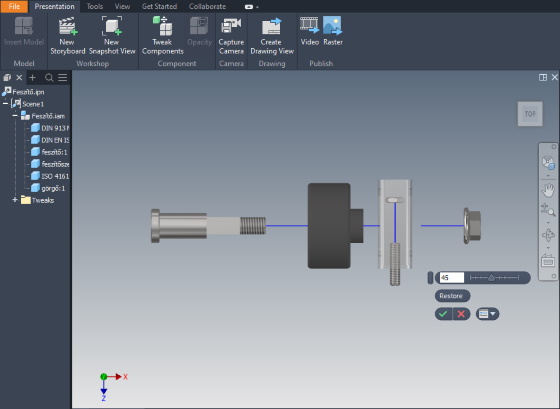Screen dimensions: 560x409
Task: Open the File menu
Action: click(14, 6)
